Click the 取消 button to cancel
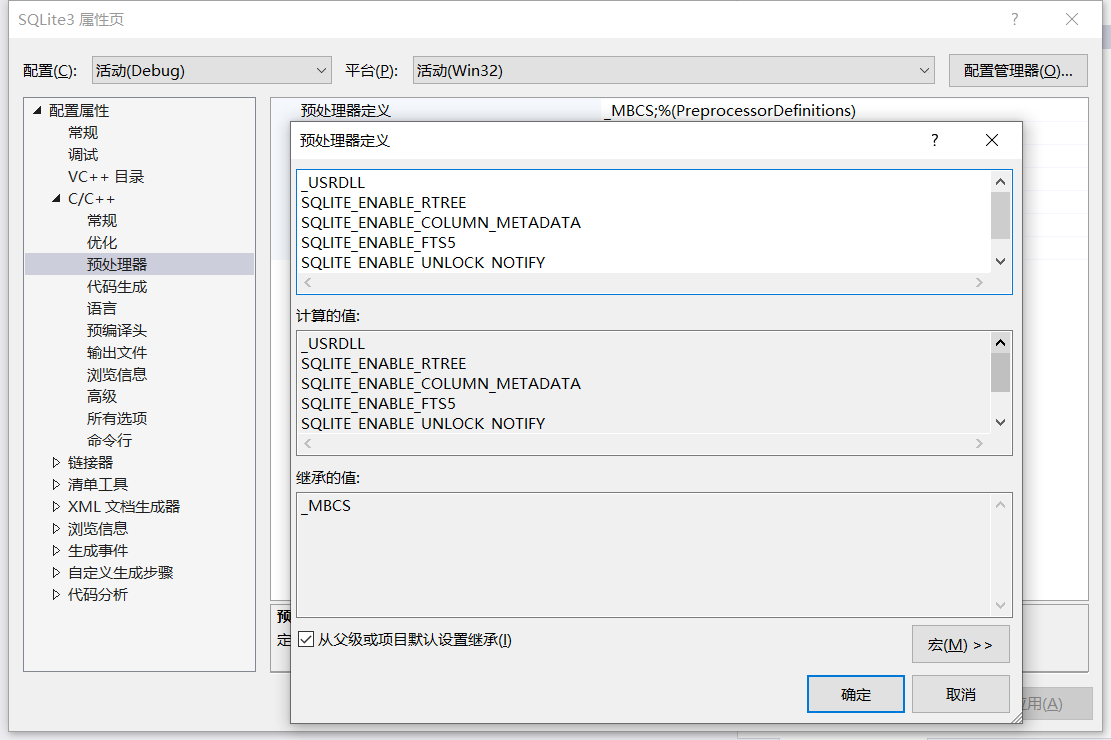The image size is (1111, 740). [960, 693]
